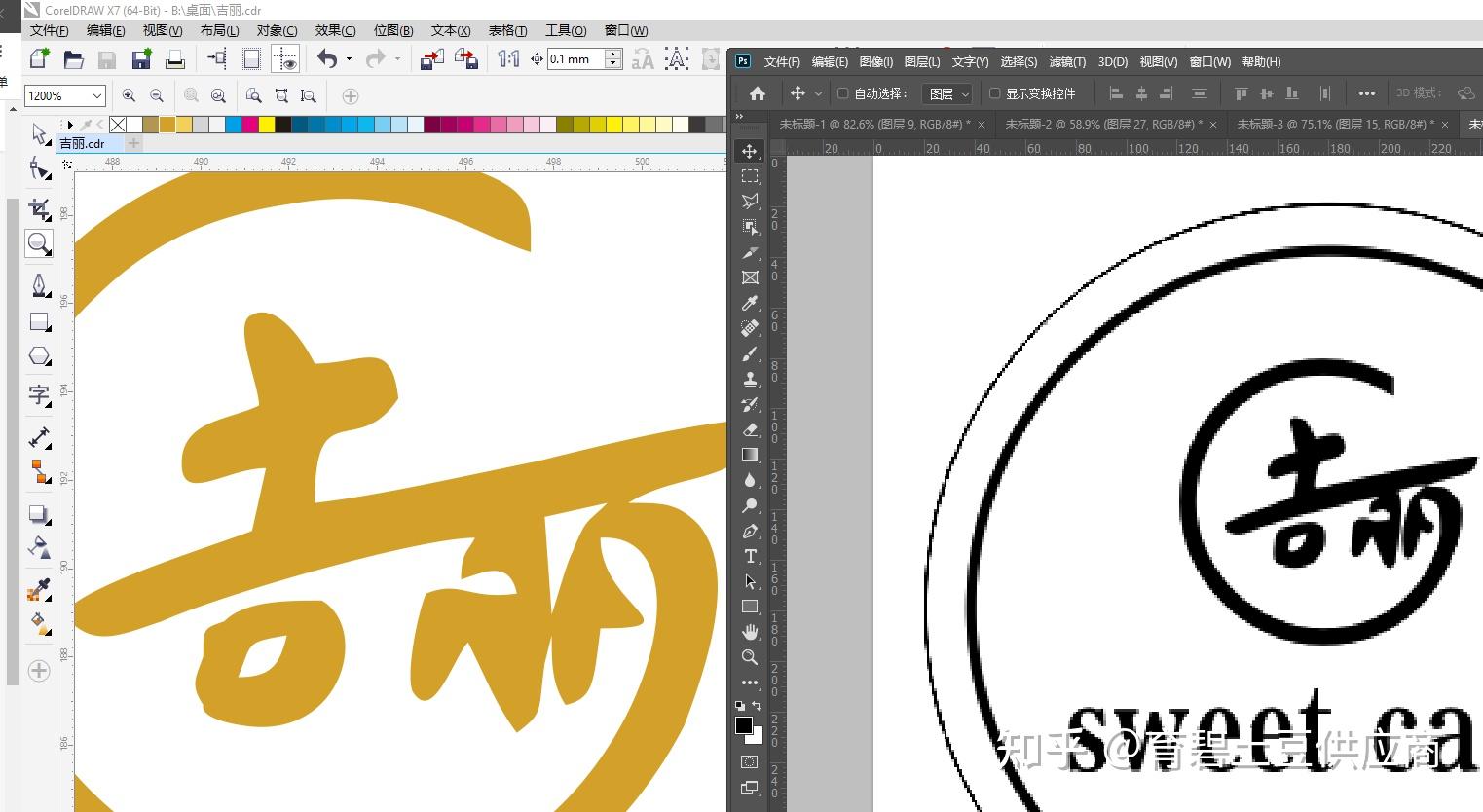Click the Photoshop Home button
The image size is (1483, 812).
pos(758,93)
